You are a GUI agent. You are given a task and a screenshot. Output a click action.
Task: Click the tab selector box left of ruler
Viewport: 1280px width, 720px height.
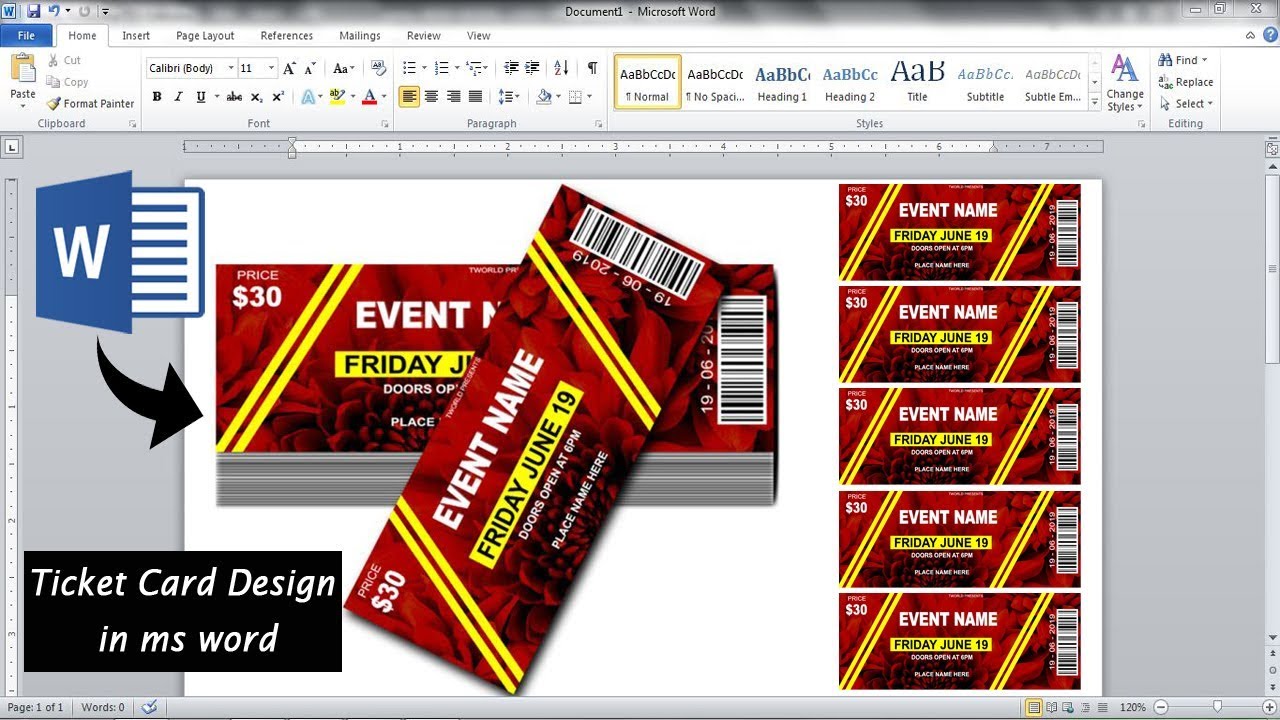[x=12, y=147]
